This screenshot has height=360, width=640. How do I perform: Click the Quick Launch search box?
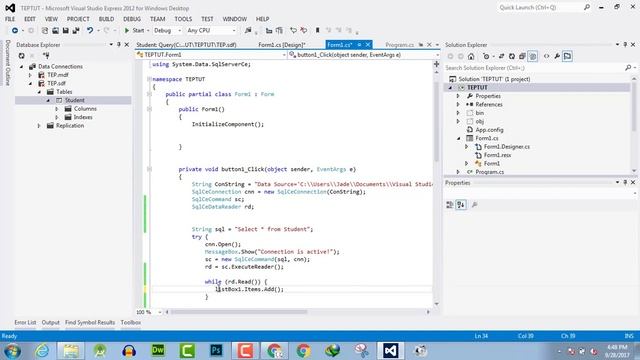pos(540,7)
